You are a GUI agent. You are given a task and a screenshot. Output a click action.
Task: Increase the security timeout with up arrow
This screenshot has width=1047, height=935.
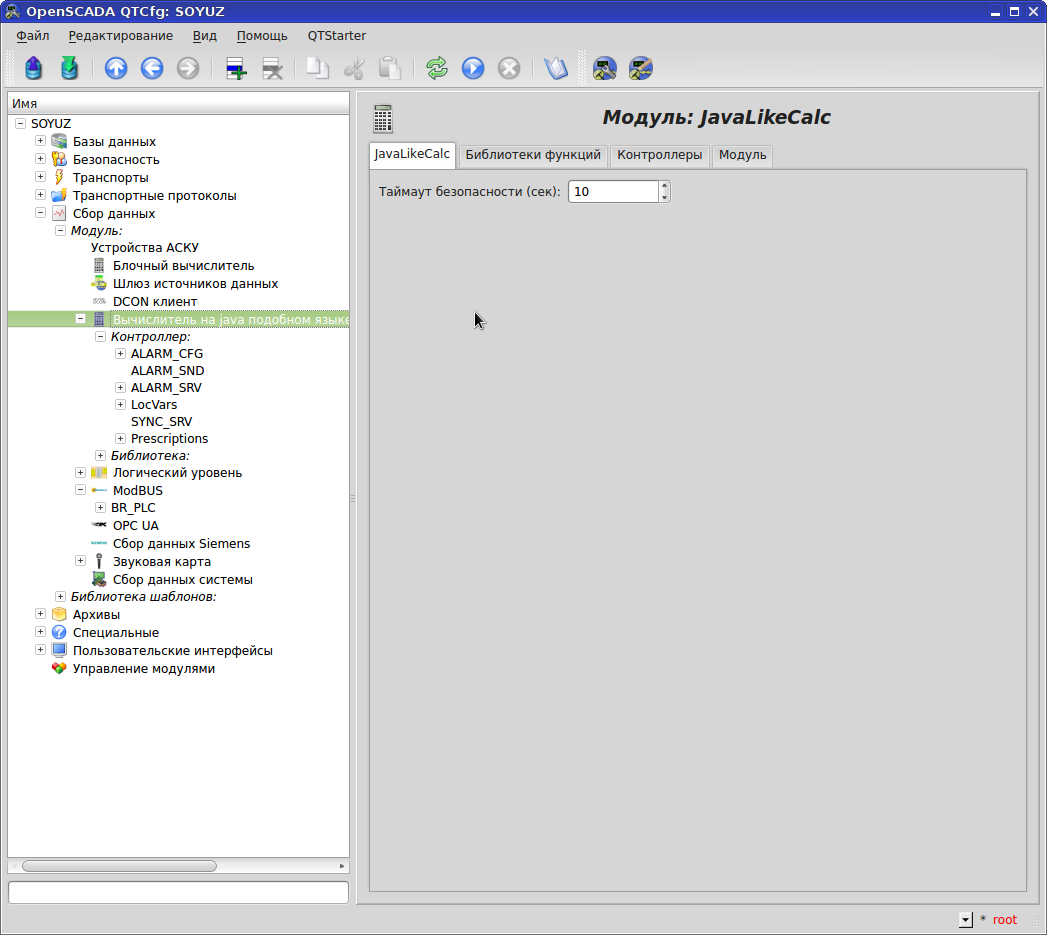tap(664, 186)
